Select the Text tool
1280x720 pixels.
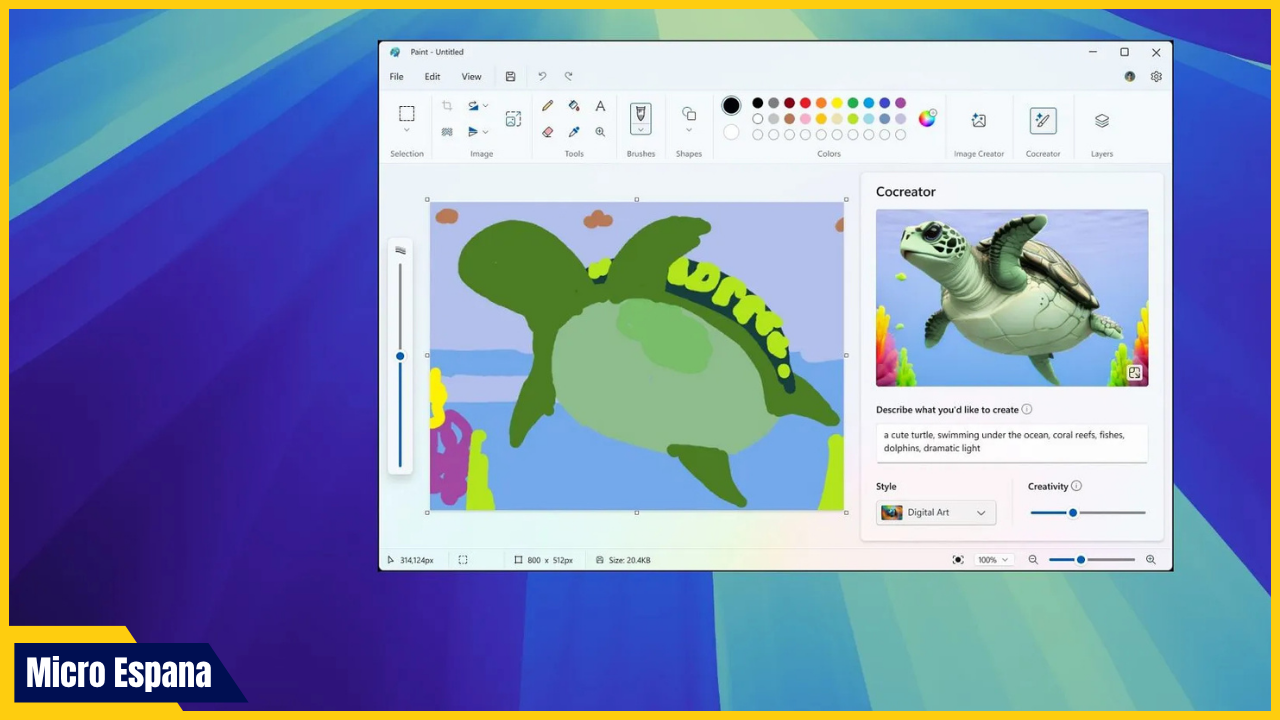[600, 106]
